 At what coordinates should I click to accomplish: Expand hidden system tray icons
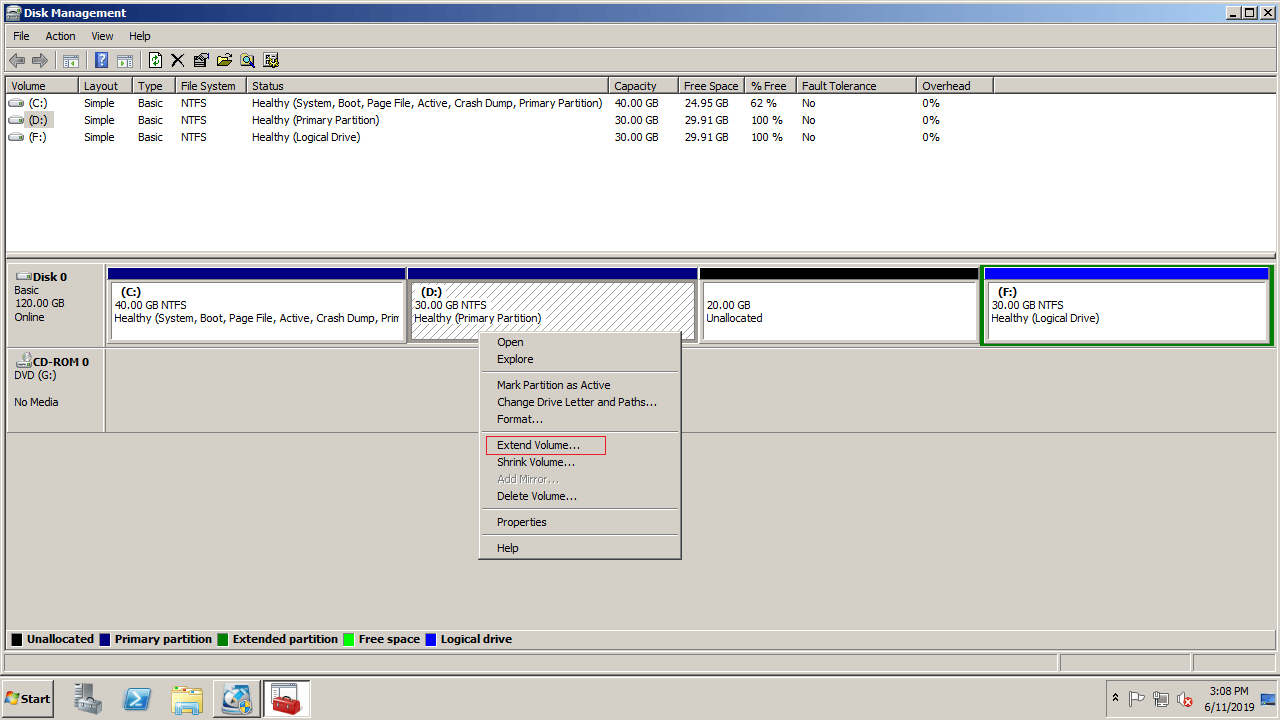[x=1115, y=698]
